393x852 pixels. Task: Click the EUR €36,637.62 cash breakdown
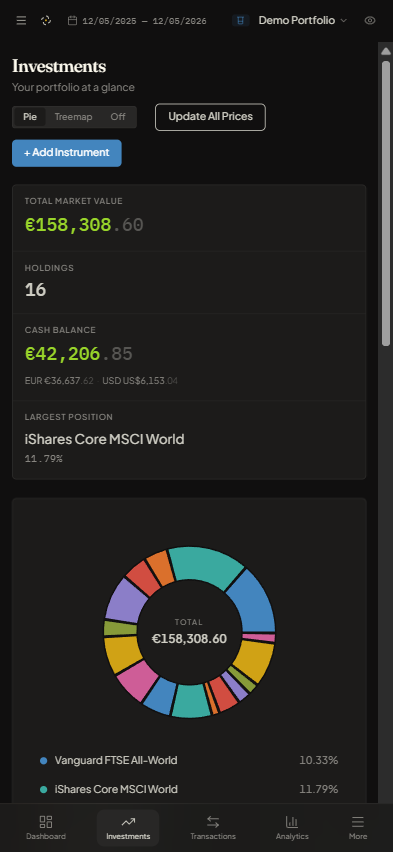tap(59, 381)
